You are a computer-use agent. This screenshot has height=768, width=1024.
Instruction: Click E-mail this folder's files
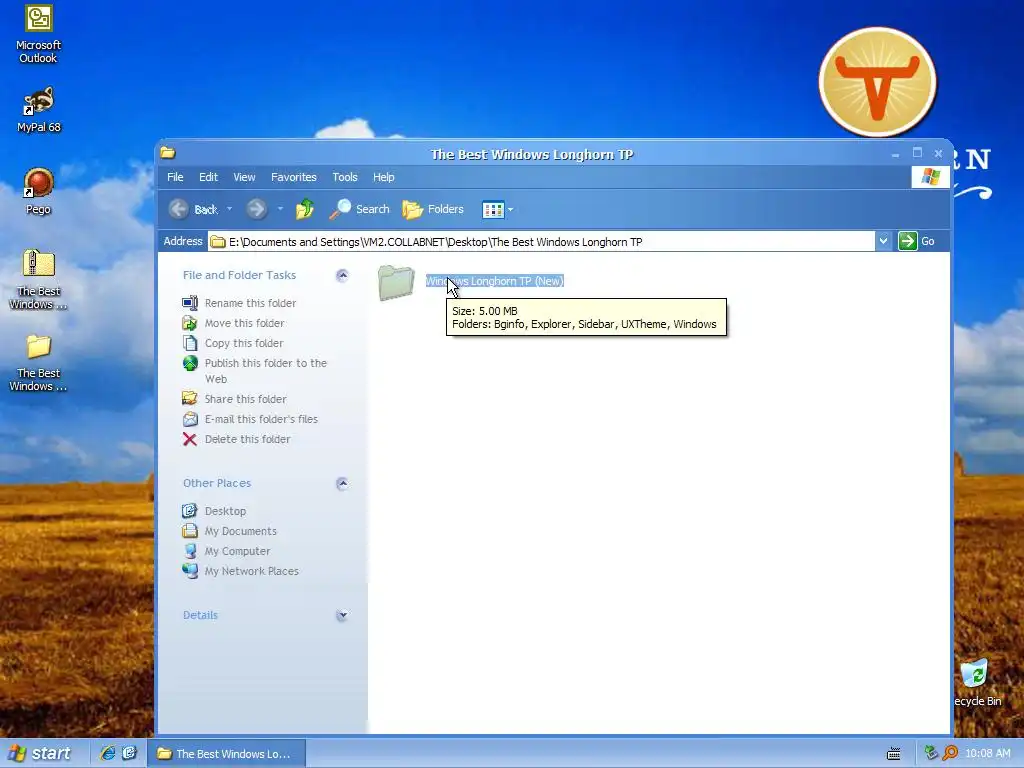[x=250, y=419]
